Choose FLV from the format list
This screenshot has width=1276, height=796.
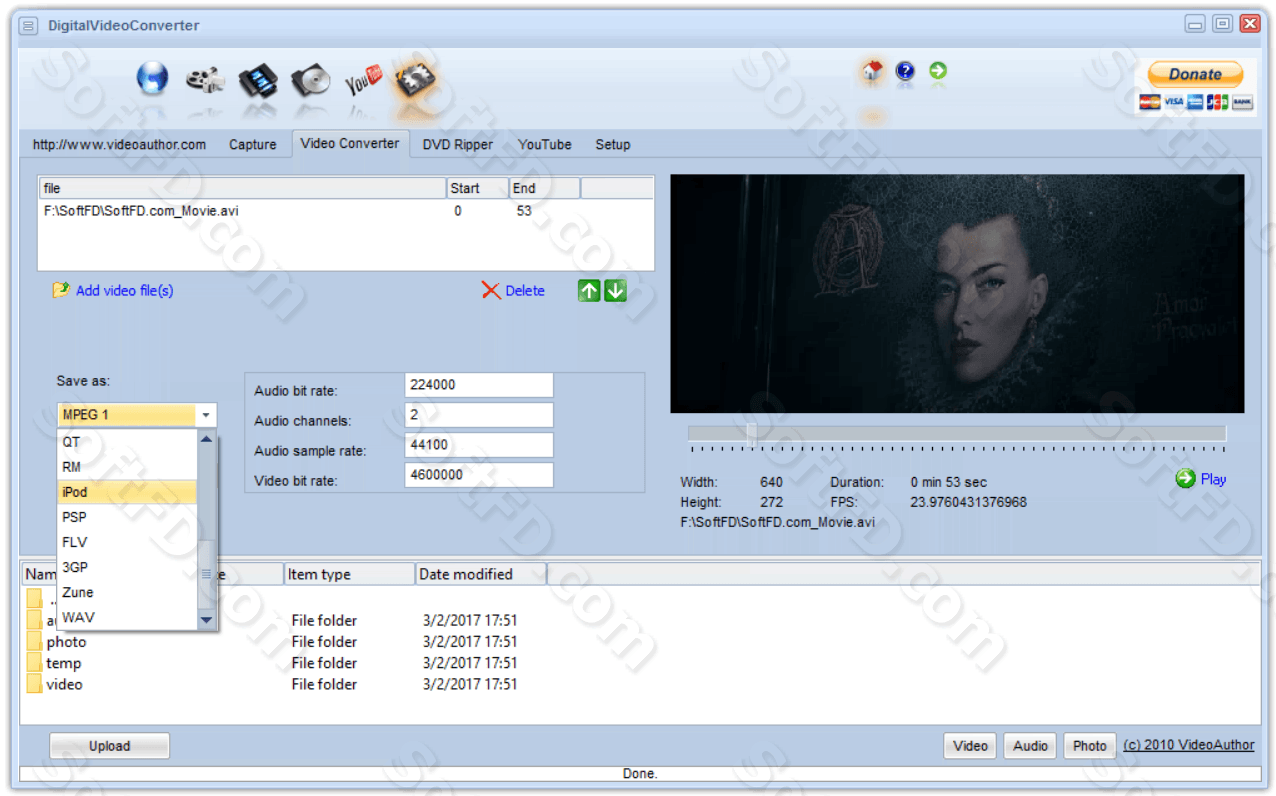[x=127, y=542]
